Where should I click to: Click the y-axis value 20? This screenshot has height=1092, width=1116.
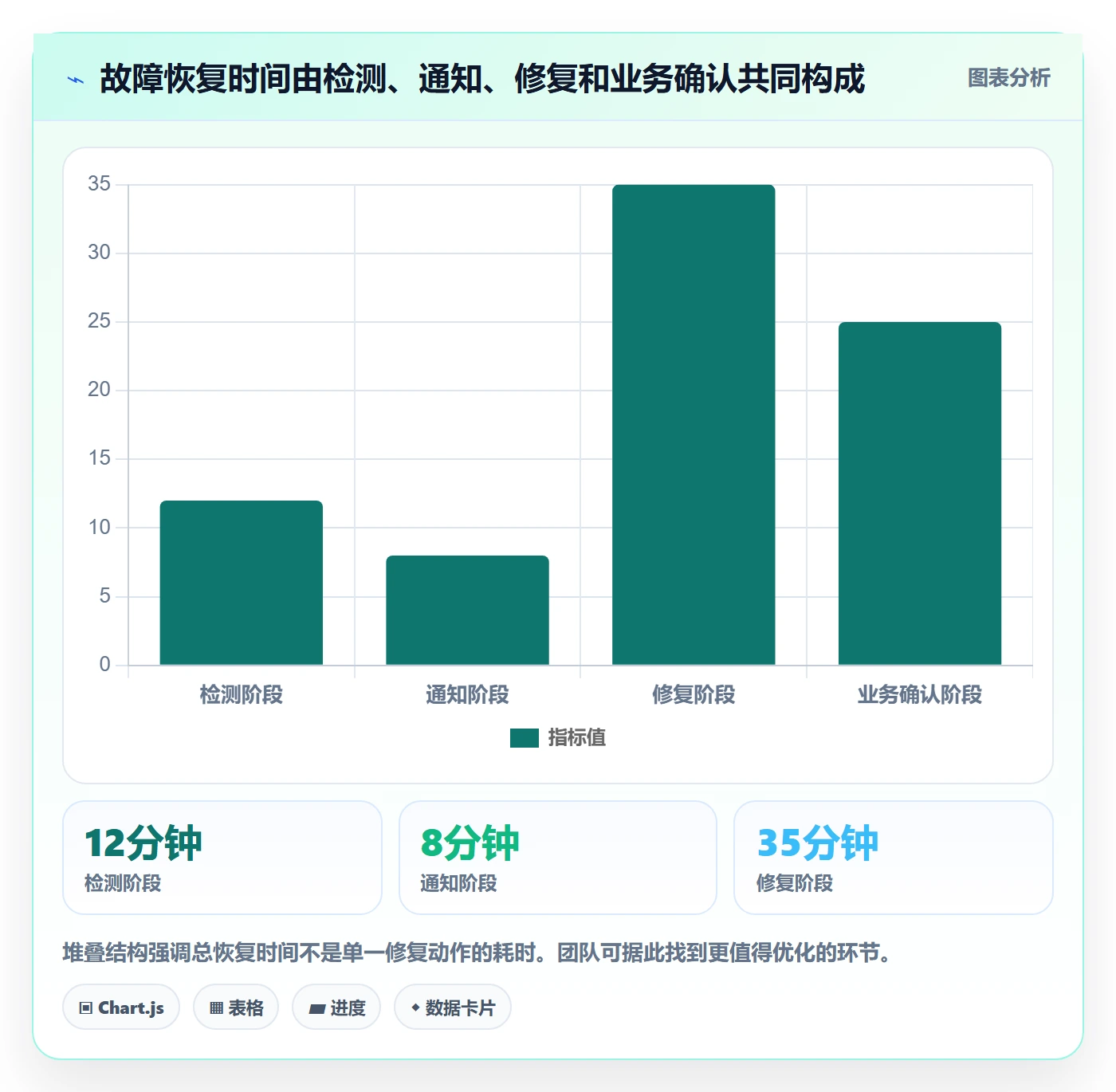coord(99,390)
